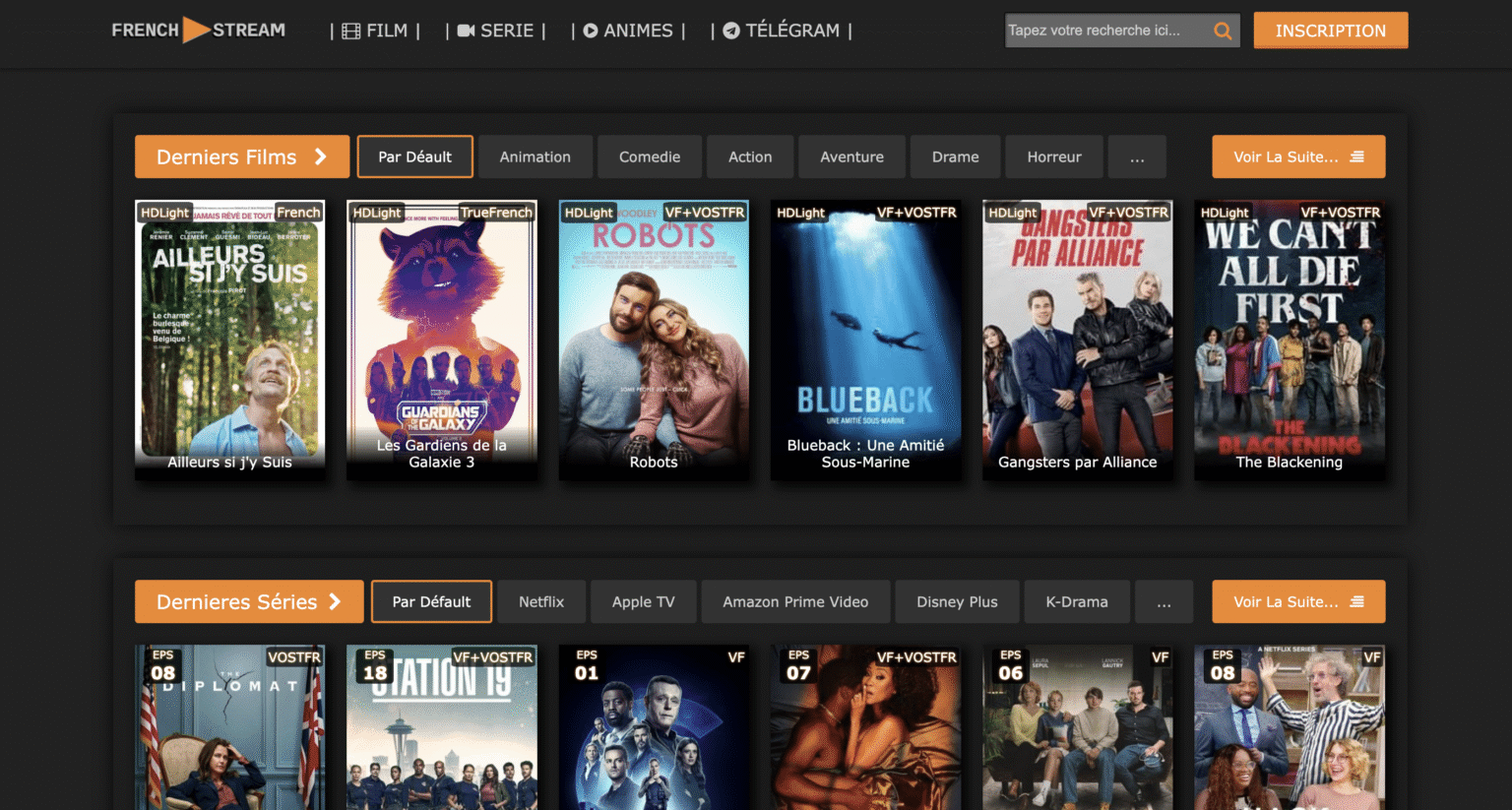Click the INSCRIPTION button
Image resolution: width=1512 pixels, height=810 pixels.
click(x=1330, y=30)
